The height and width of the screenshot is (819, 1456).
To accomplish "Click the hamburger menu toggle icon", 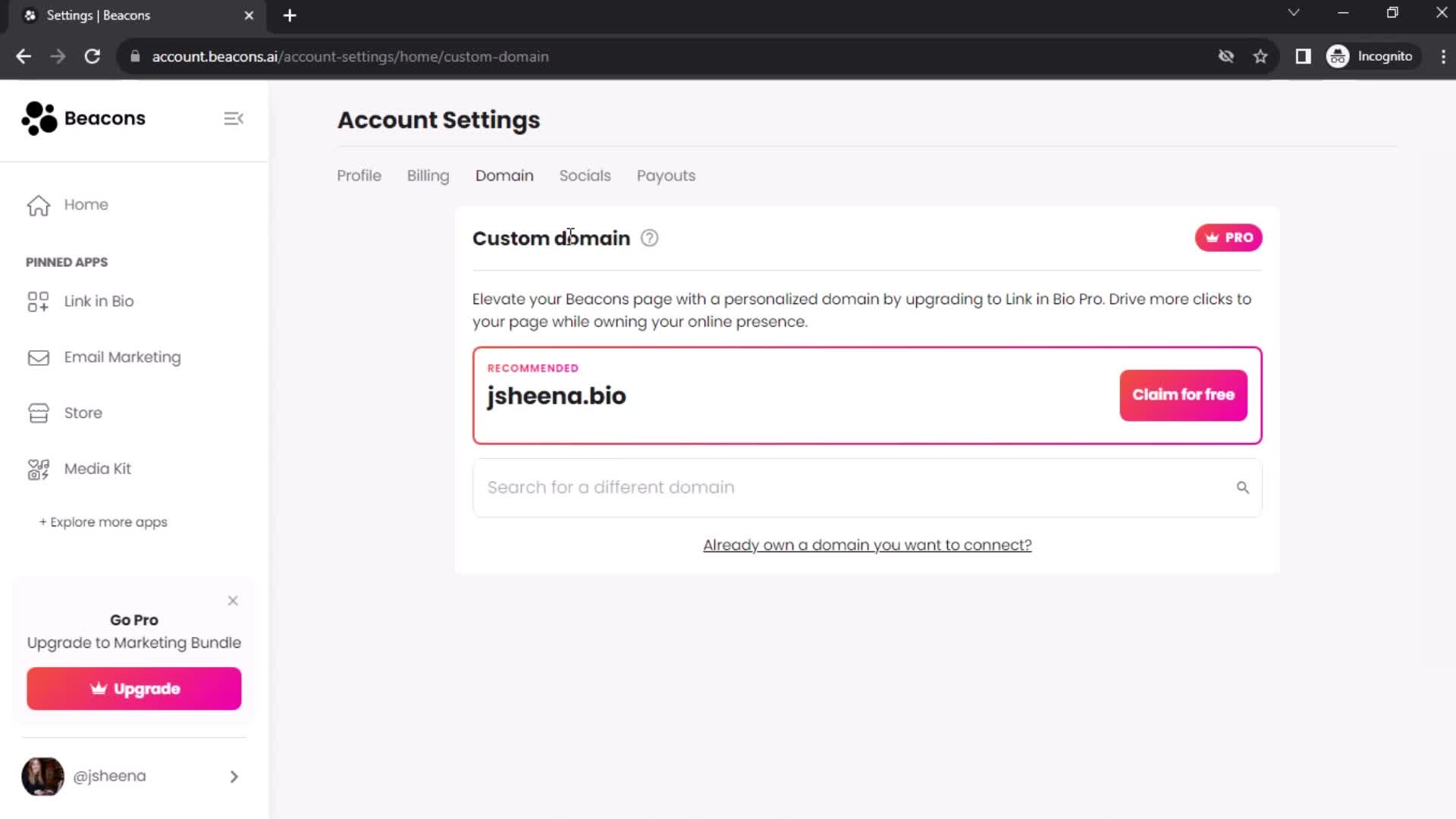I will point(234,118).
